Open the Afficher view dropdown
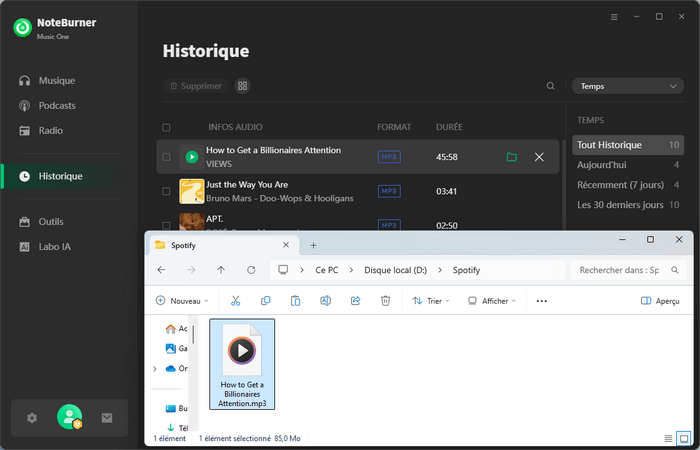 point(492,300)
